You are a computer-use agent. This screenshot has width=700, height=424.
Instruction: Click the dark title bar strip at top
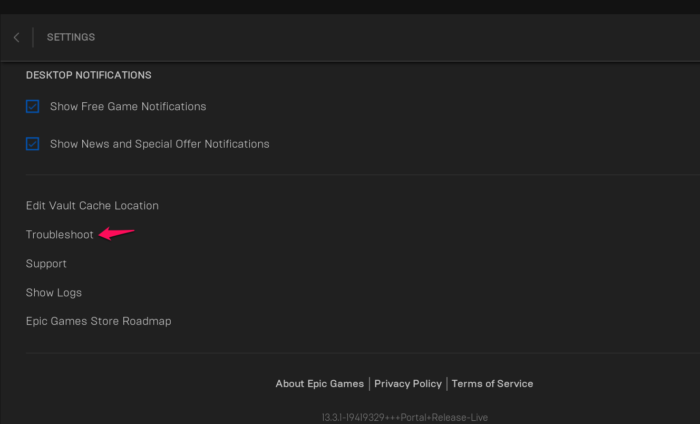(350, 6)
